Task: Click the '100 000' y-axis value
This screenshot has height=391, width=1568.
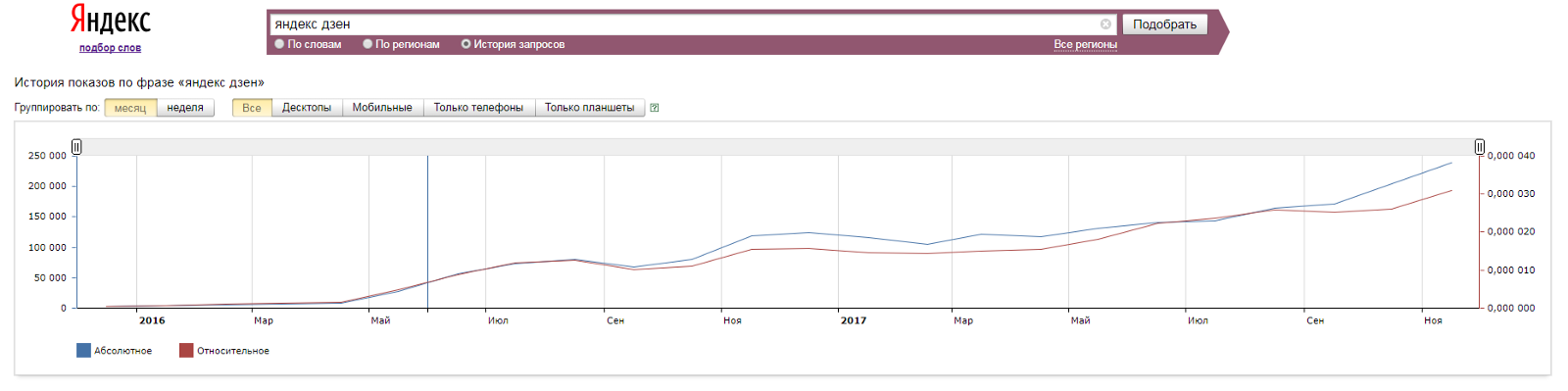Action: (47, 248)
